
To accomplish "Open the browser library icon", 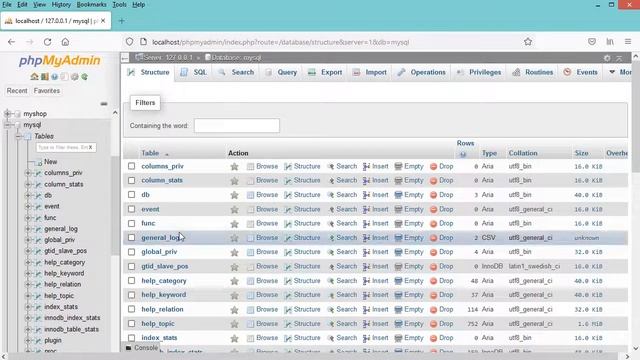I will coord(610,42).
